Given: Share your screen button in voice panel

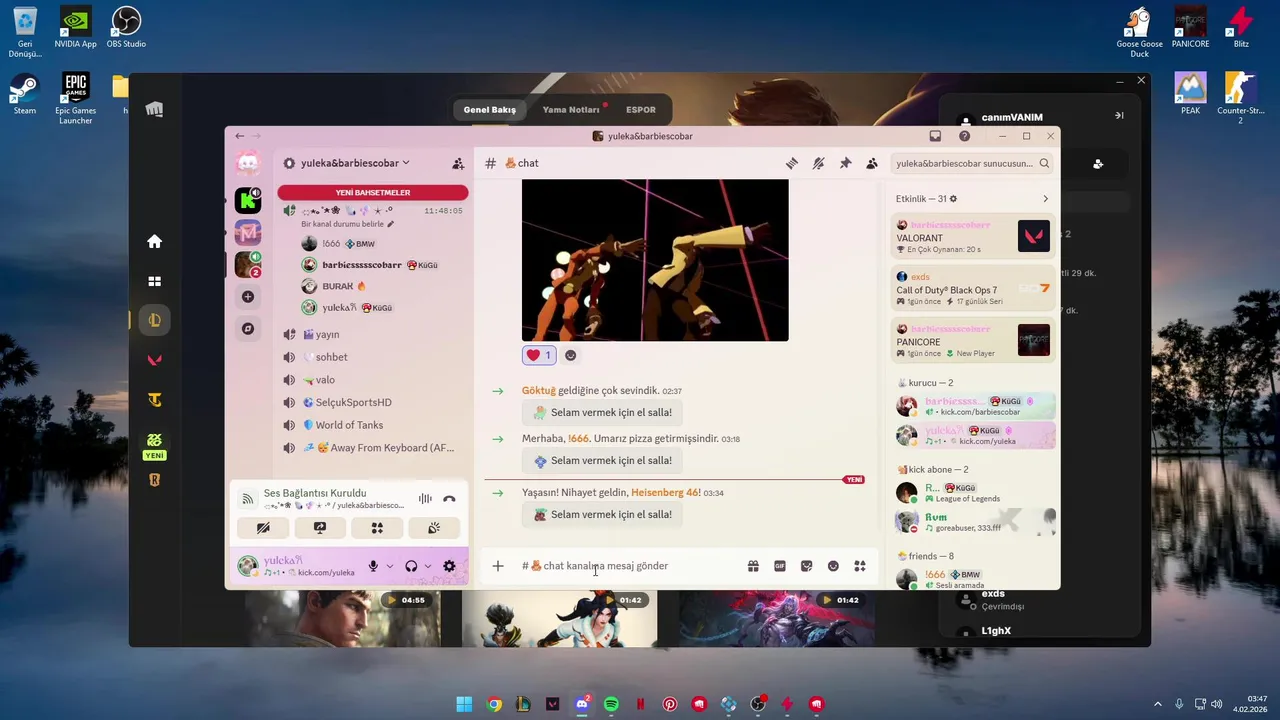Looking at the screenshot, I should point(320,528).
